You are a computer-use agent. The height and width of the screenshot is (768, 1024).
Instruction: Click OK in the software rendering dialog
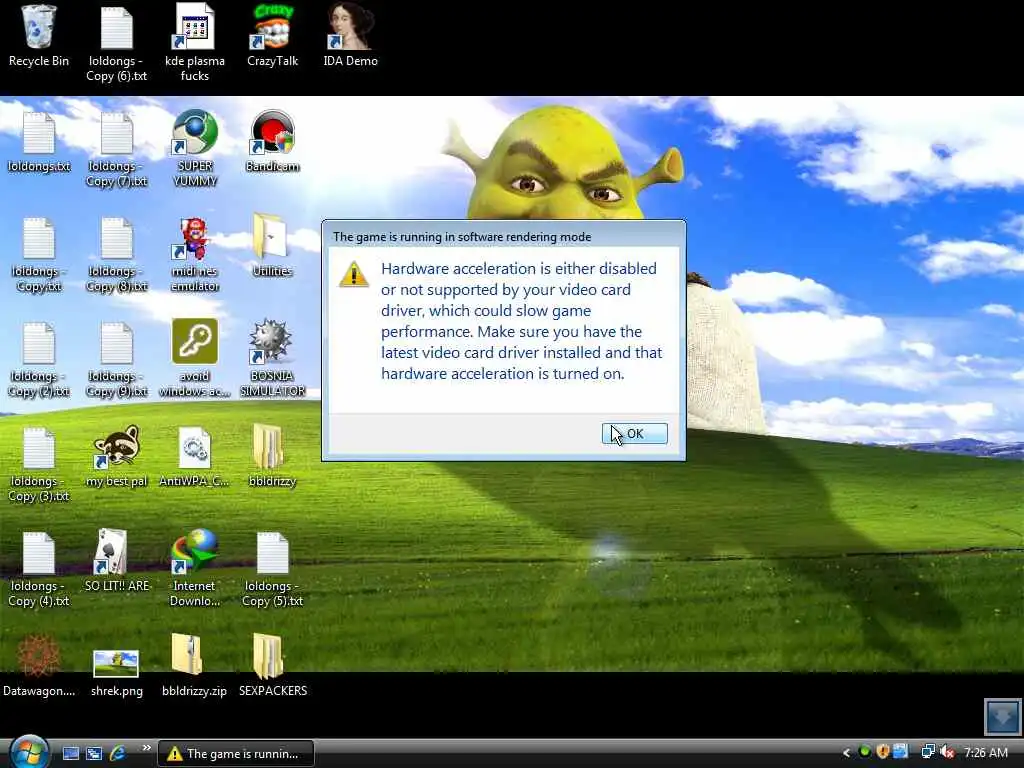634,434
